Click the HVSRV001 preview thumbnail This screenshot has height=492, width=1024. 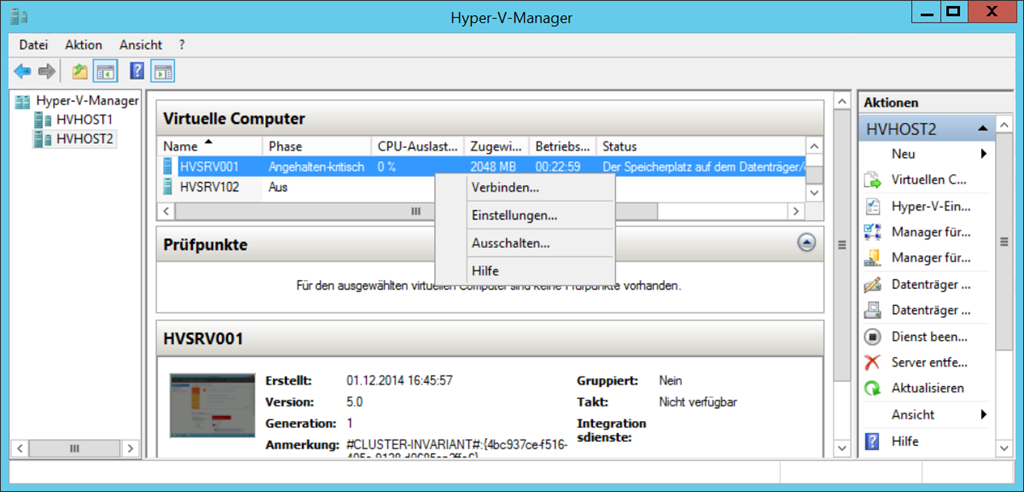coord(212,405)
